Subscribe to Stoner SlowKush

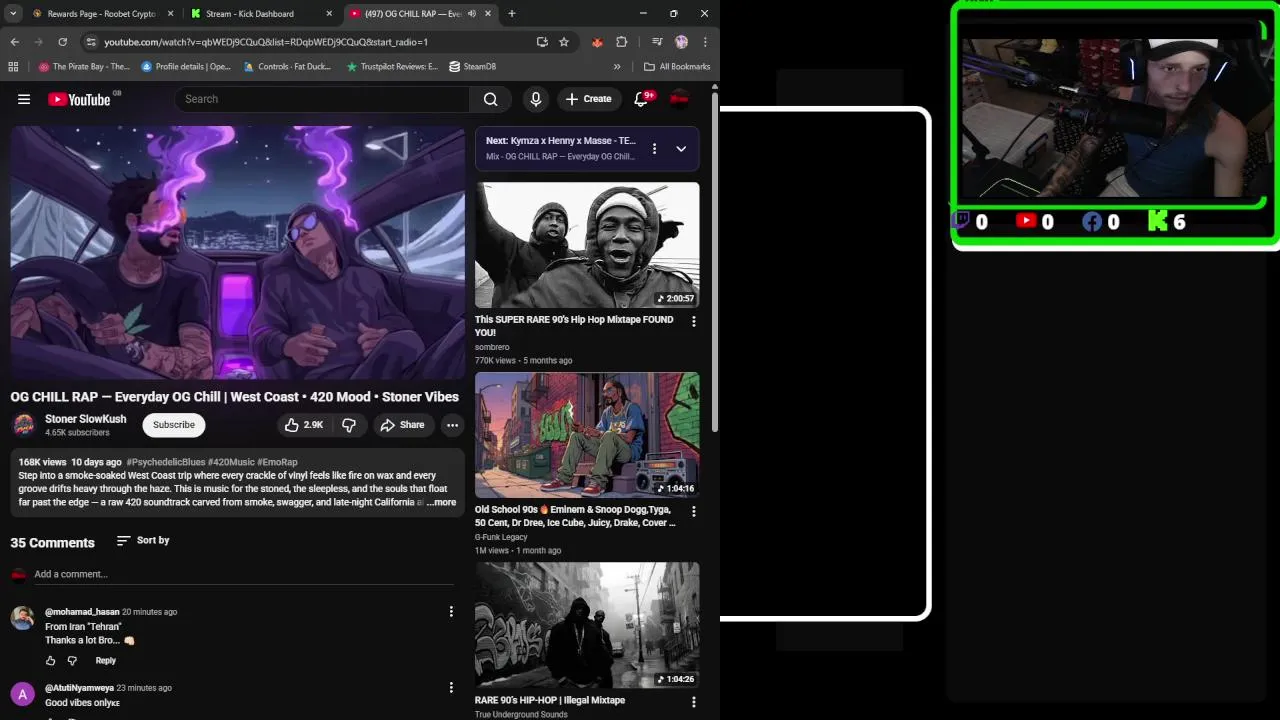click(x=174, y=425)
